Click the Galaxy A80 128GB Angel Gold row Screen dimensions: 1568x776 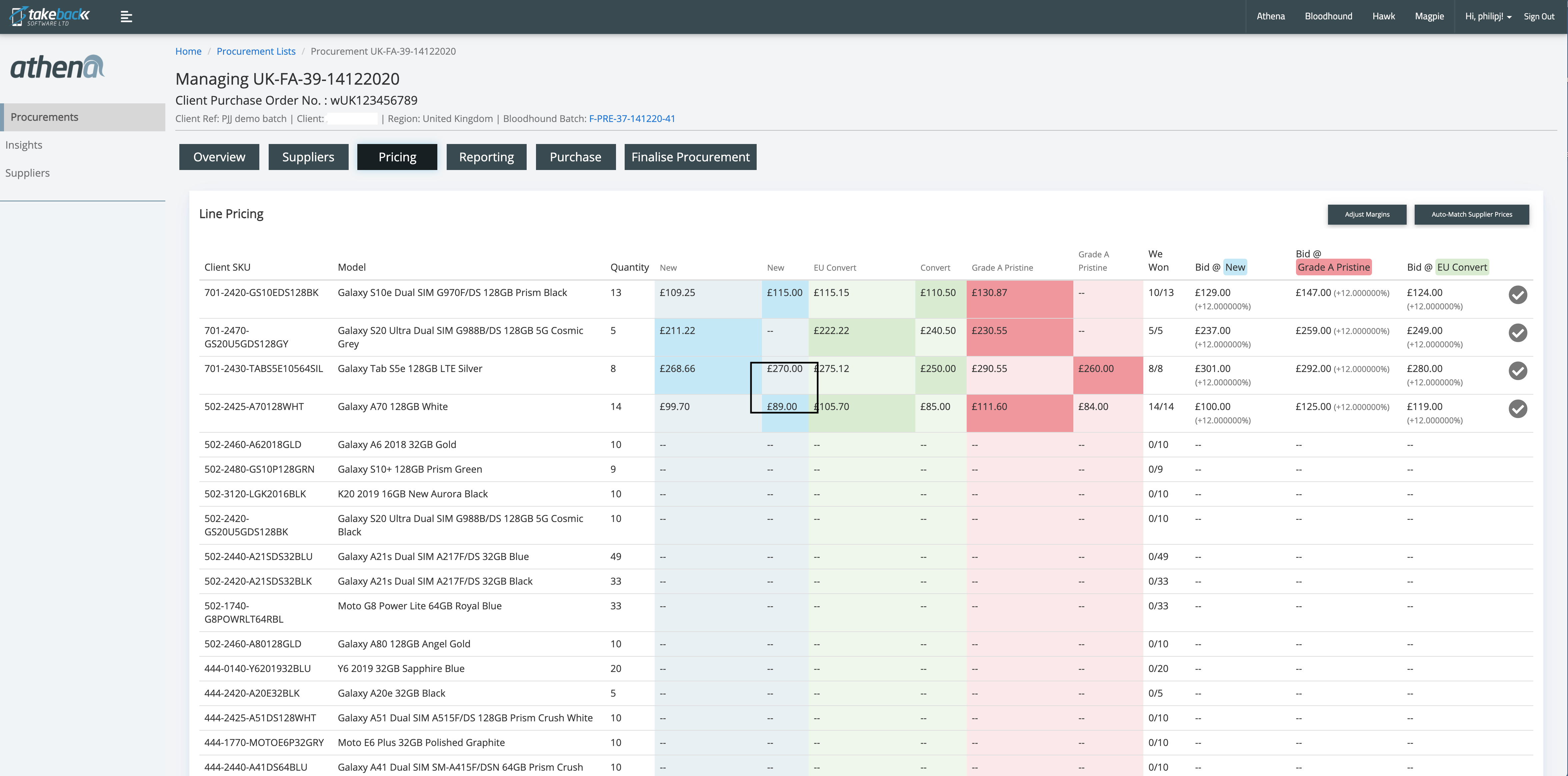[x=866, y=644]
